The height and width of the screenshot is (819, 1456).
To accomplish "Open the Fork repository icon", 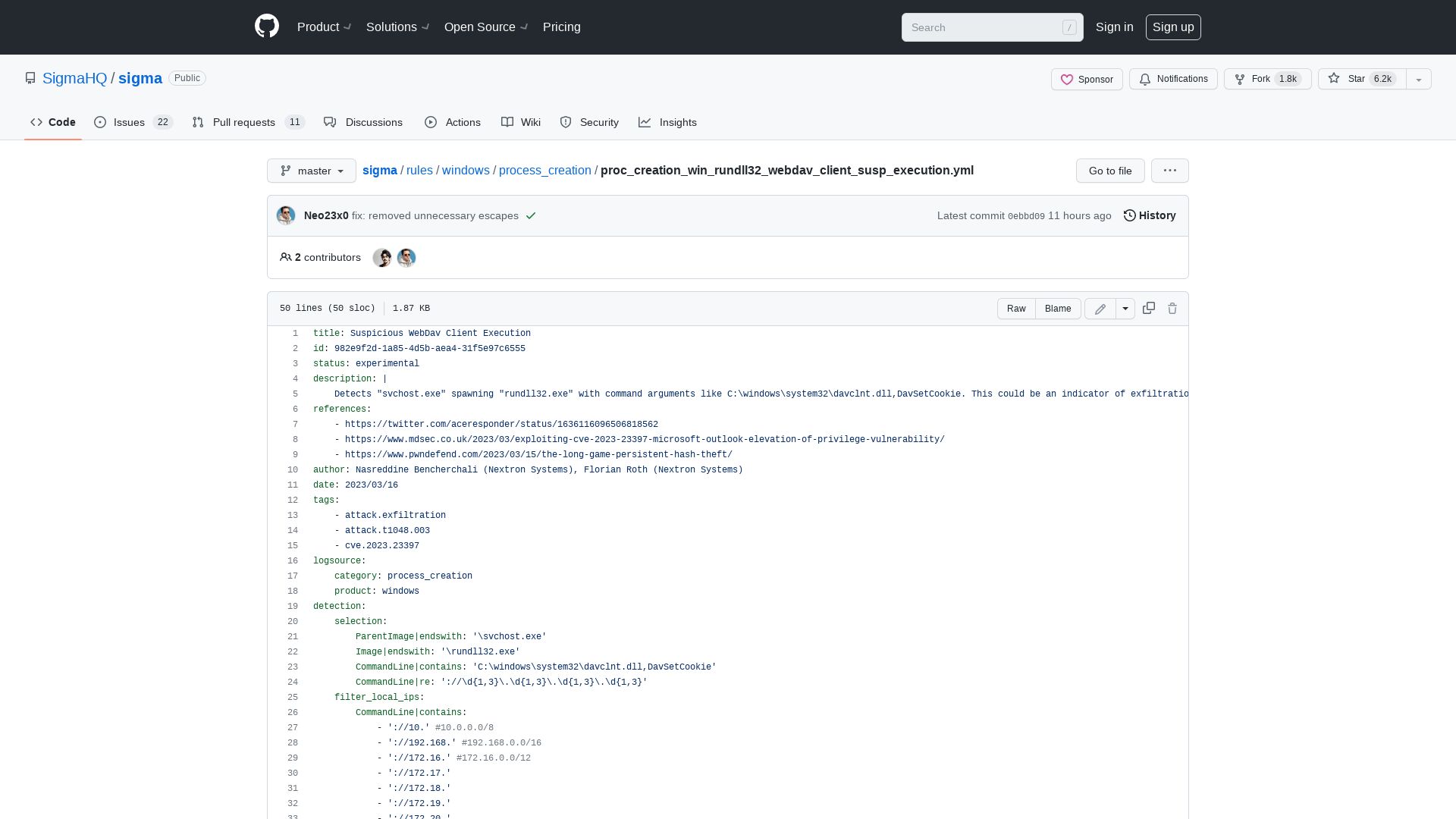I will 1240,78.
